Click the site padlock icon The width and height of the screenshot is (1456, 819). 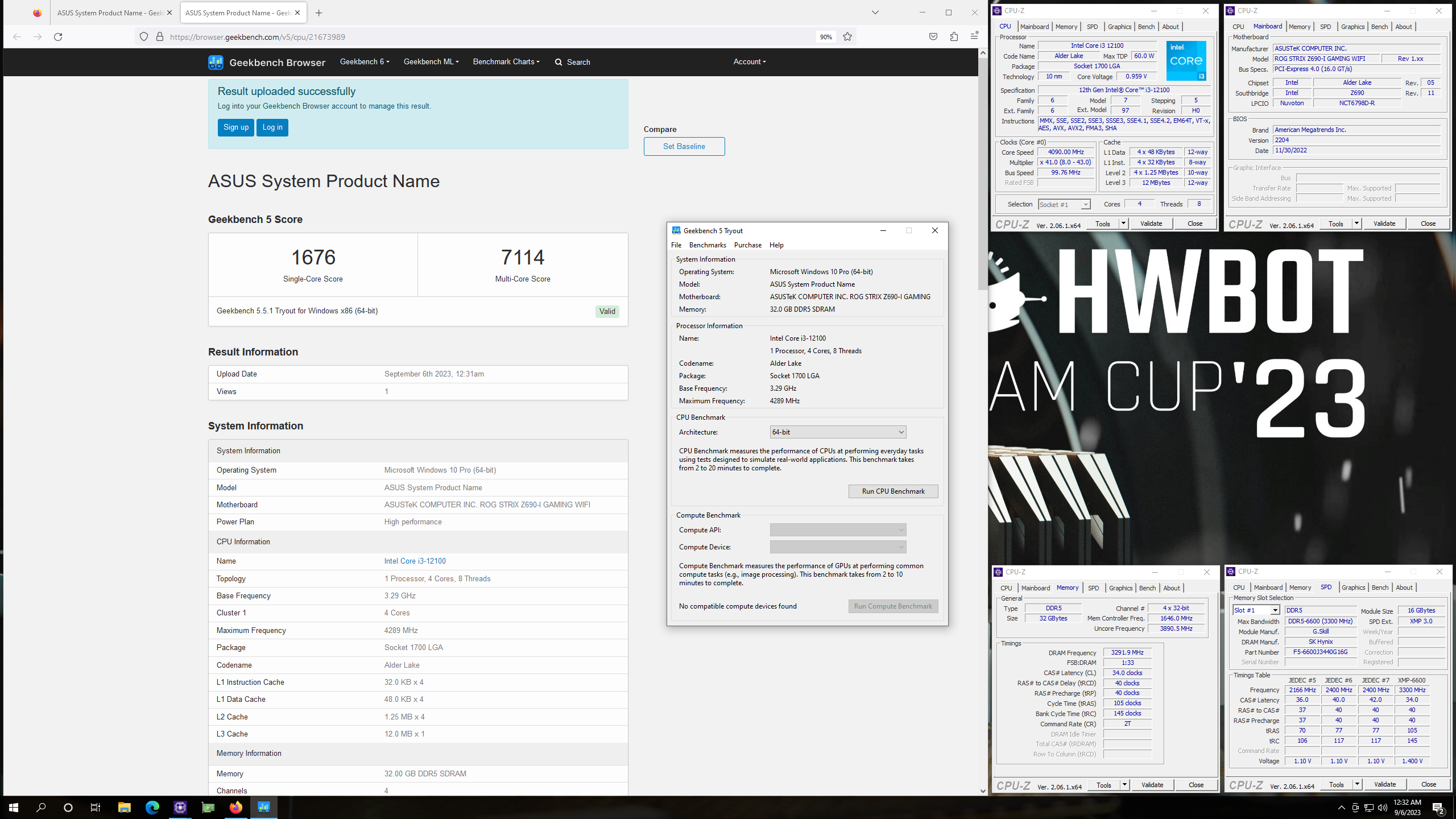[160, 37]
